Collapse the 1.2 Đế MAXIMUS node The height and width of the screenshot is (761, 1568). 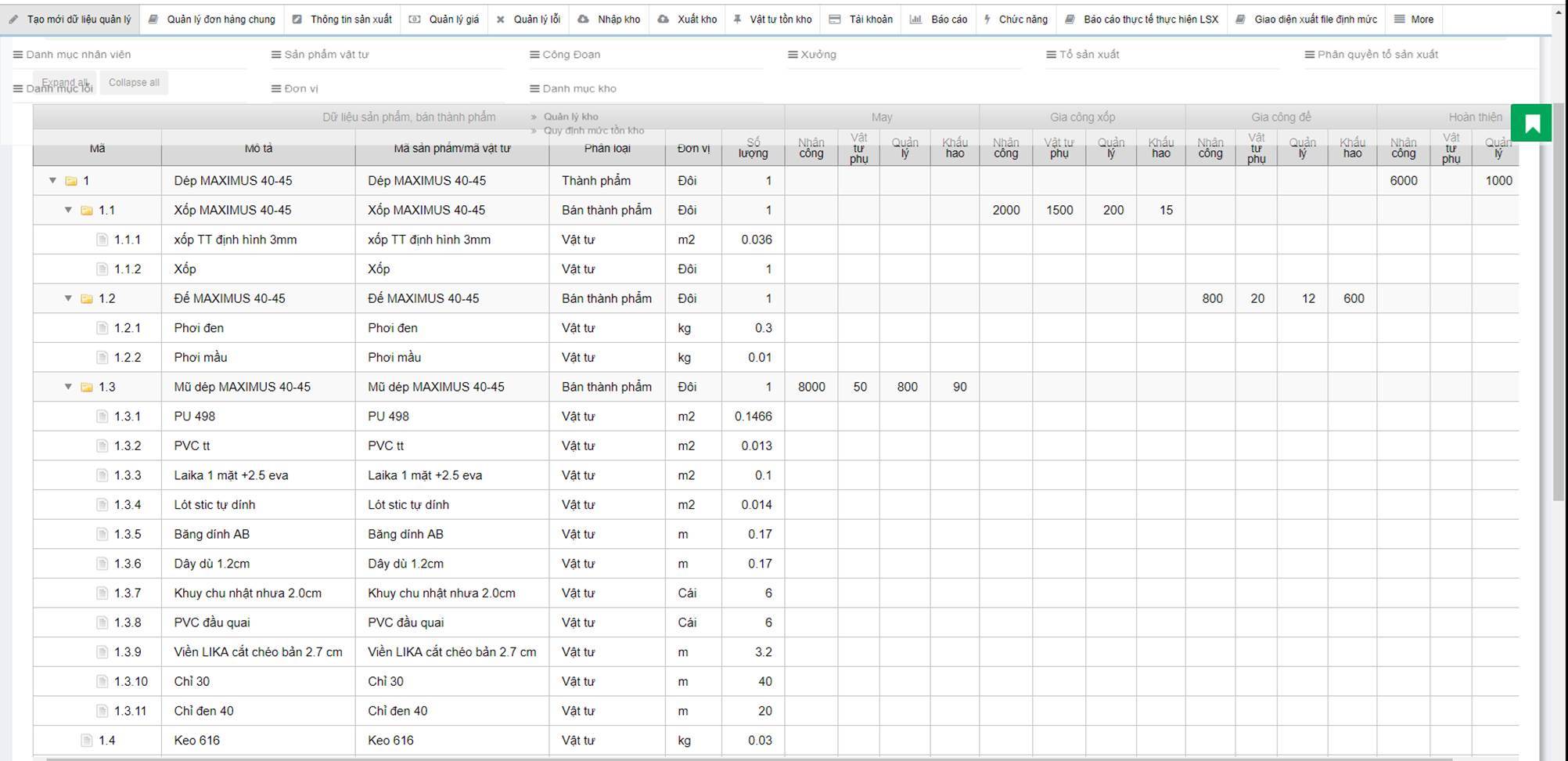coord(68,298)
